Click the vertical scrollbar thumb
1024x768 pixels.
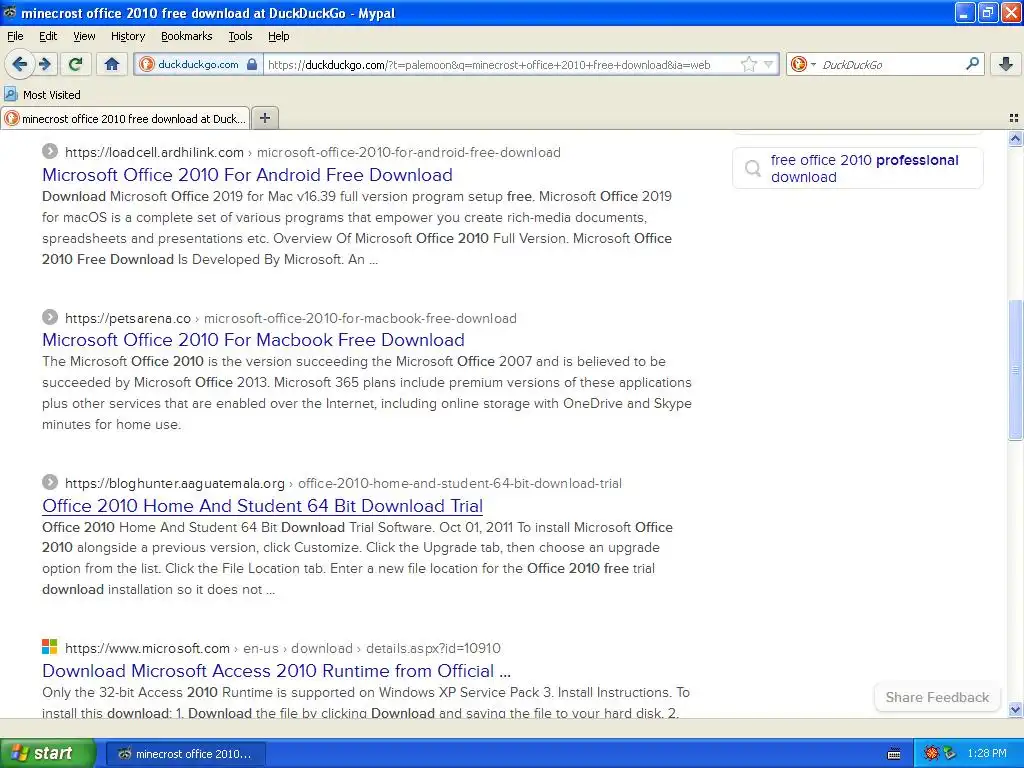click(1015, 370)
